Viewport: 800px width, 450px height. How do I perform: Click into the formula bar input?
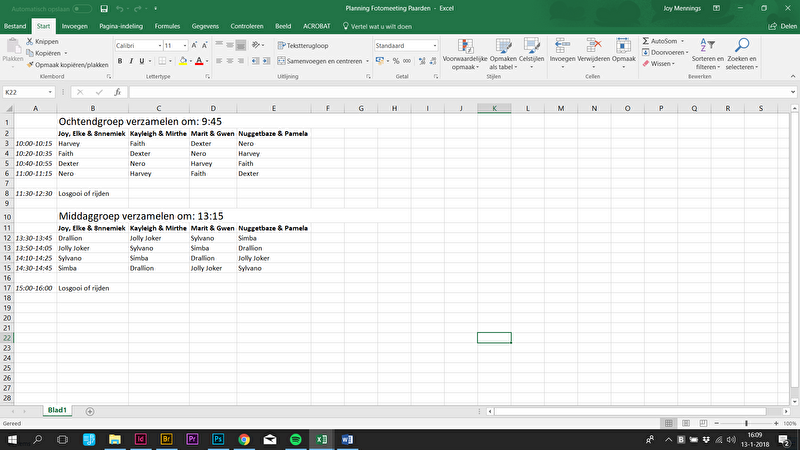(458, 92)
